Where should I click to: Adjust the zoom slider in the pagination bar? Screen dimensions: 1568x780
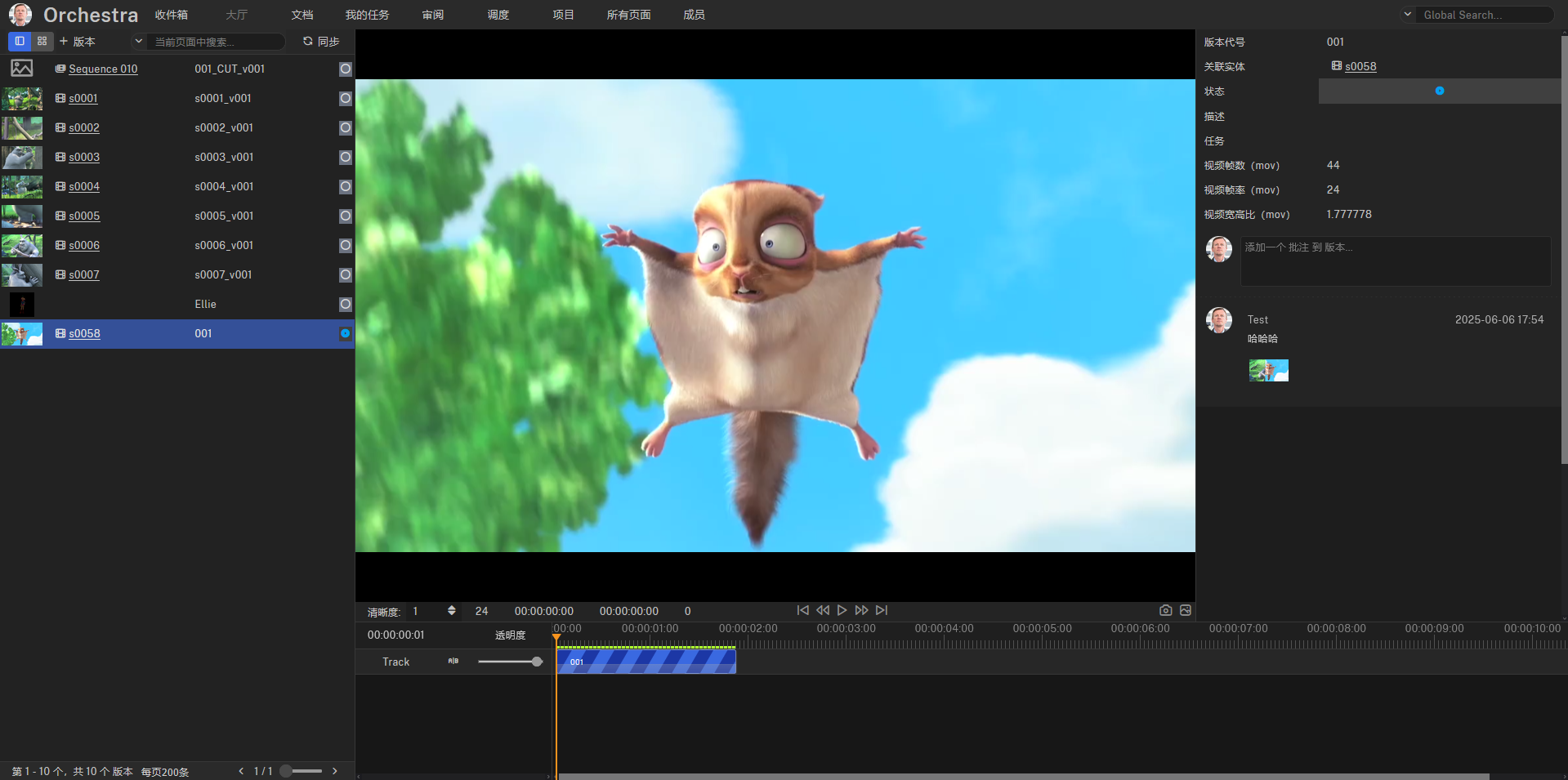(287, 771)
